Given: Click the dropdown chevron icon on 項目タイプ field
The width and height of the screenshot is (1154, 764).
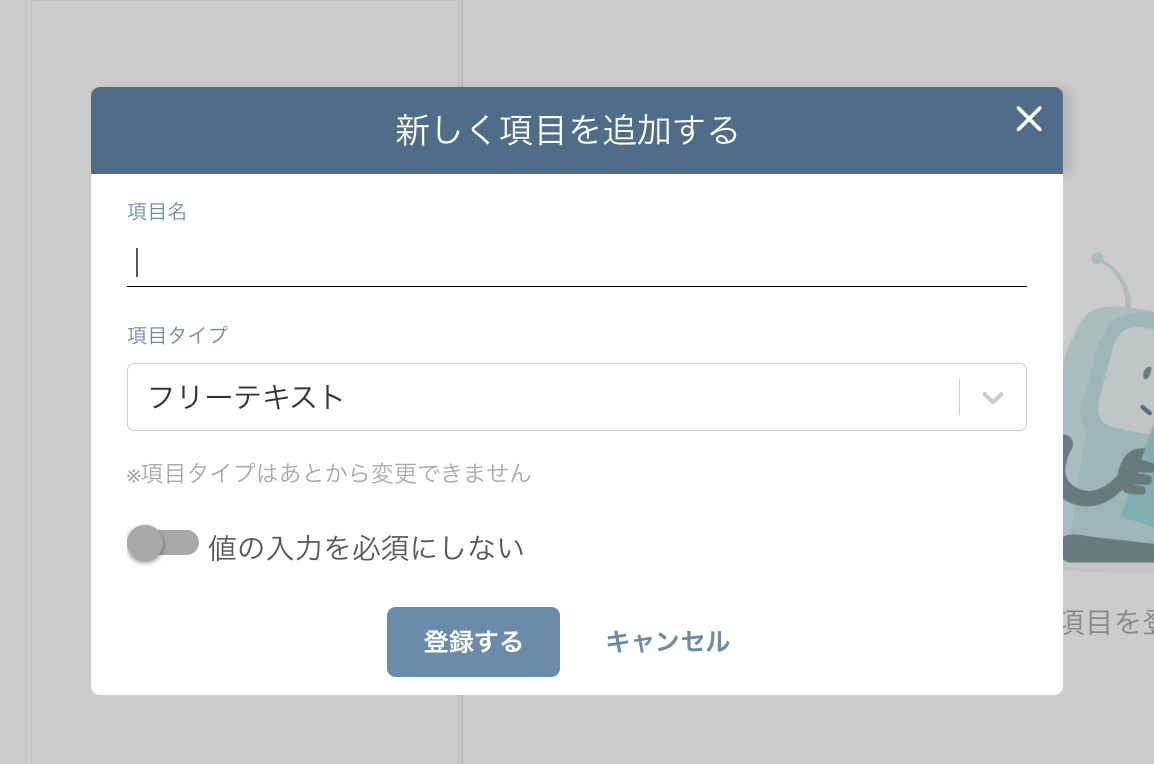Looking at the screenshot, I should point(991,397).
